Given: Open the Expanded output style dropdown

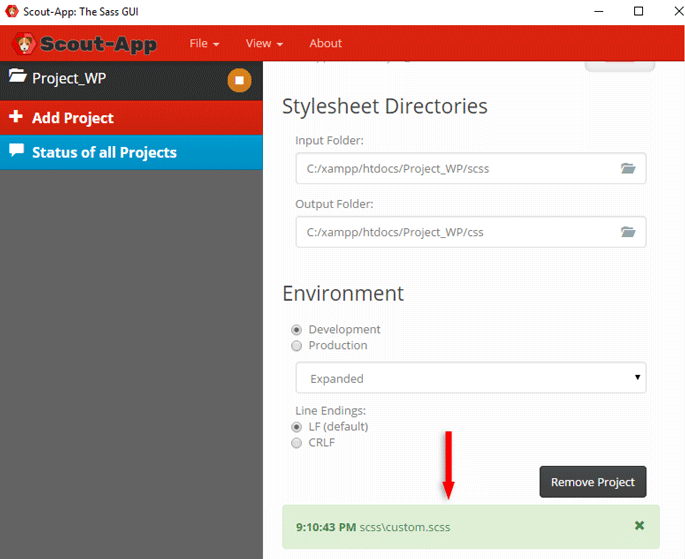Looking at the screenshot, I should pyautogui.click(x=471, y=378).
